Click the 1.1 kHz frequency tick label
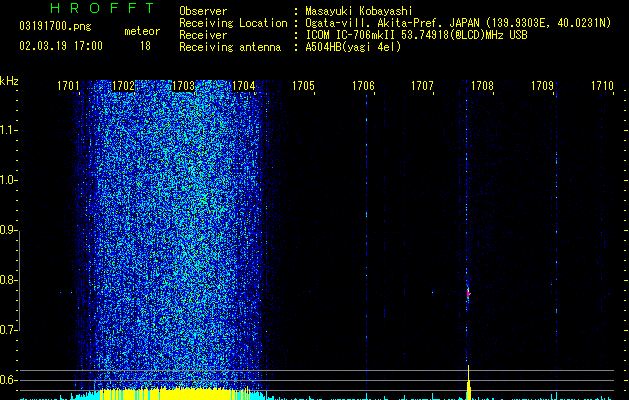Viewport: 629px width, 400px height. (x=7, y=130)
